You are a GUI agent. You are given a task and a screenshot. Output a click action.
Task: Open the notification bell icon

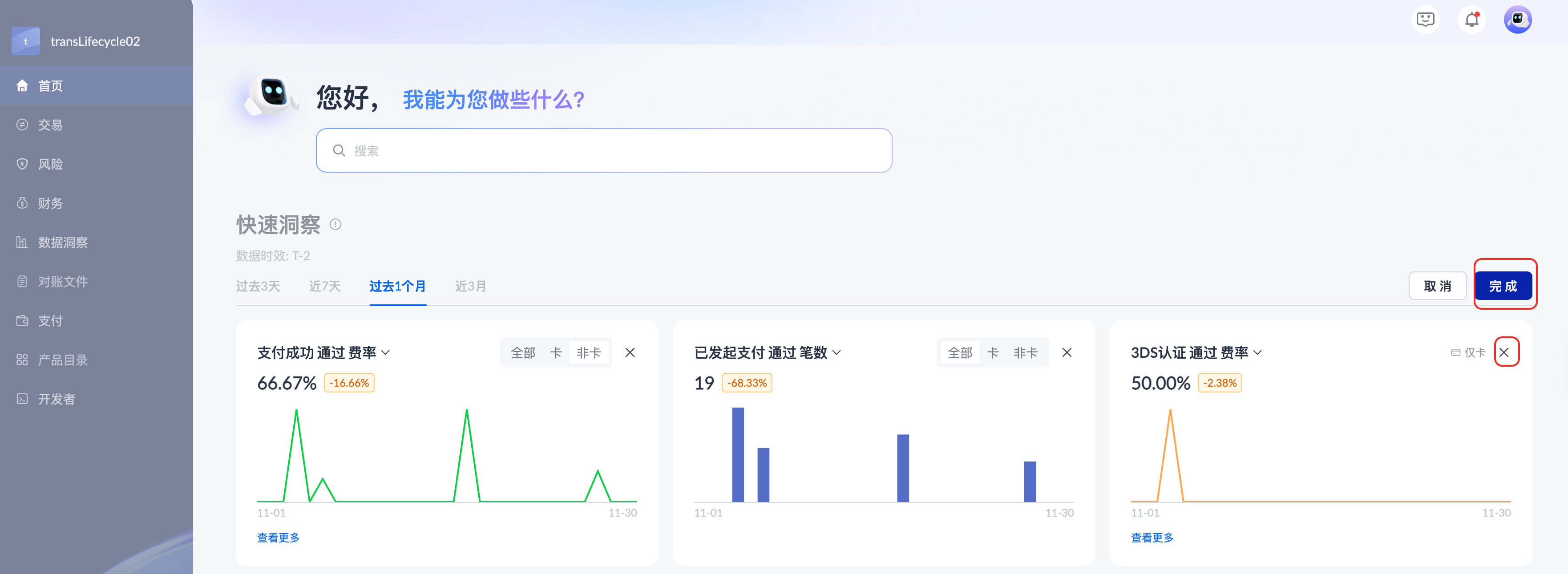point(1471,20)
